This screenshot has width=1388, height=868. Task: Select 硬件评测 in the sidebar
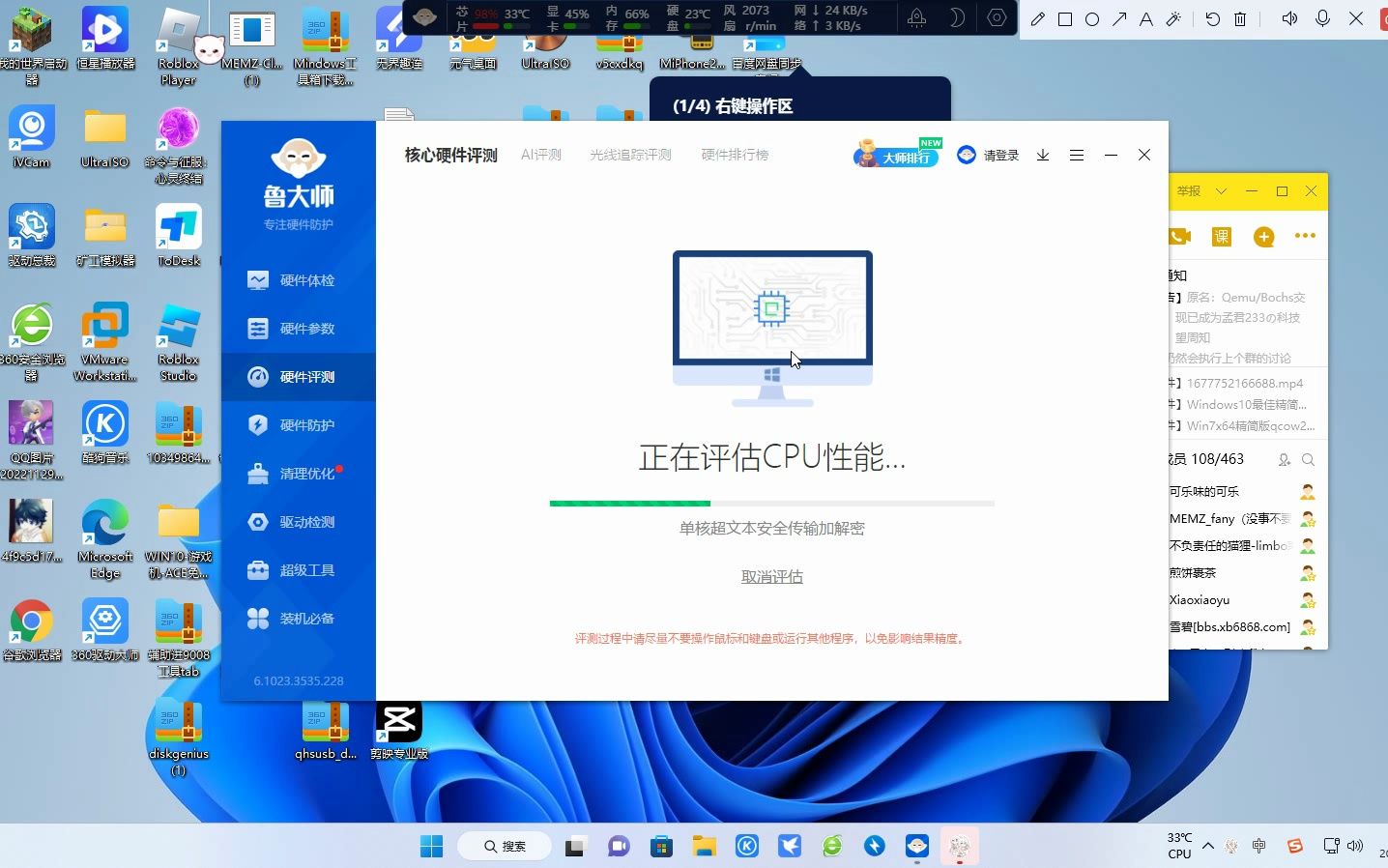(298, 377)
